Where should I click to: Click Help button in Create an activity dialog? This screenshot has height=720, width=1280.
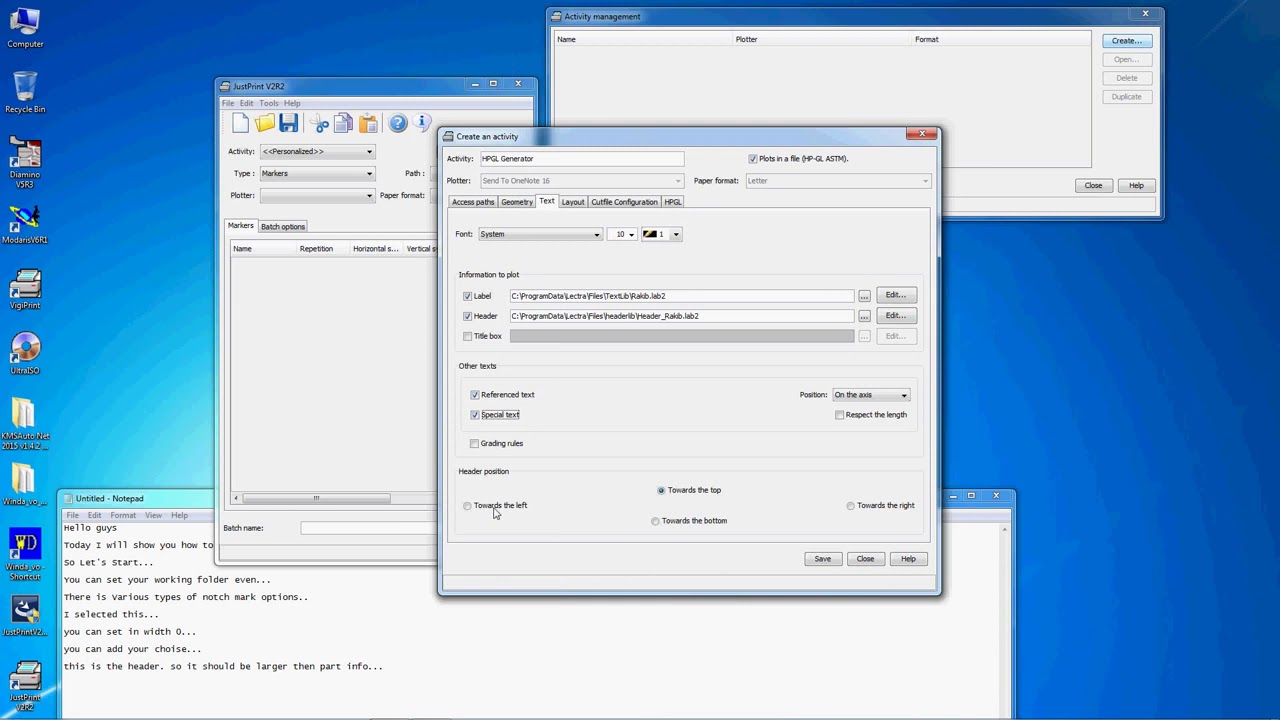click(x=908, y=559)
